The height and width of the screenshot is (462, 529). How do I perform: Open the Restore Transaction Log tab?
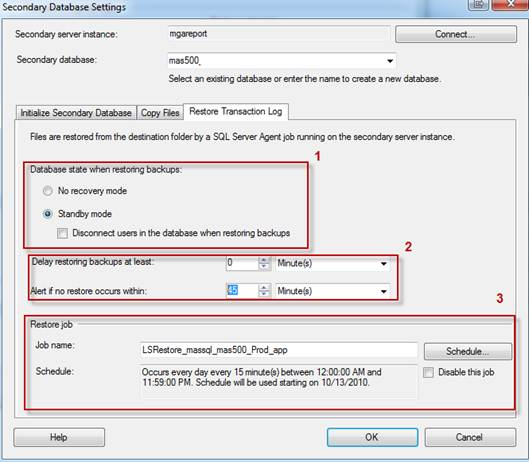[x=235, y=111]
